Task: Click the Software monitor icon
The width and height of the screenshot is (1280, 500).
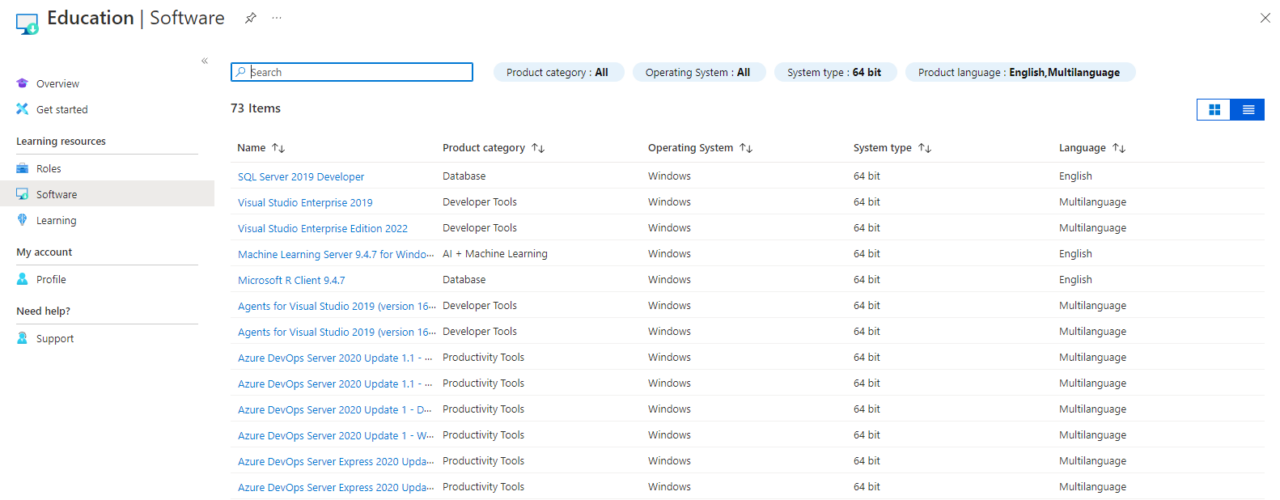Action: click(x=23, y=194)
